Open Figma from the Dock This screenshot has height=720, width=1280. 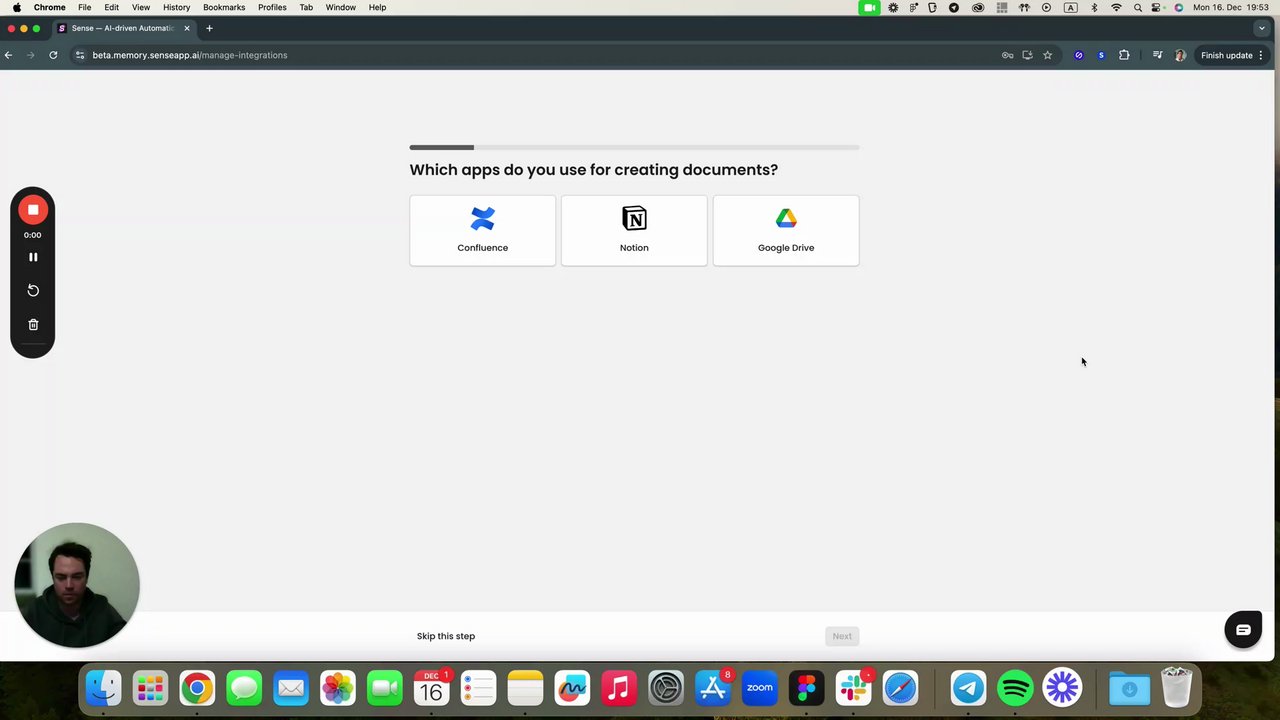tap(806, 688)
